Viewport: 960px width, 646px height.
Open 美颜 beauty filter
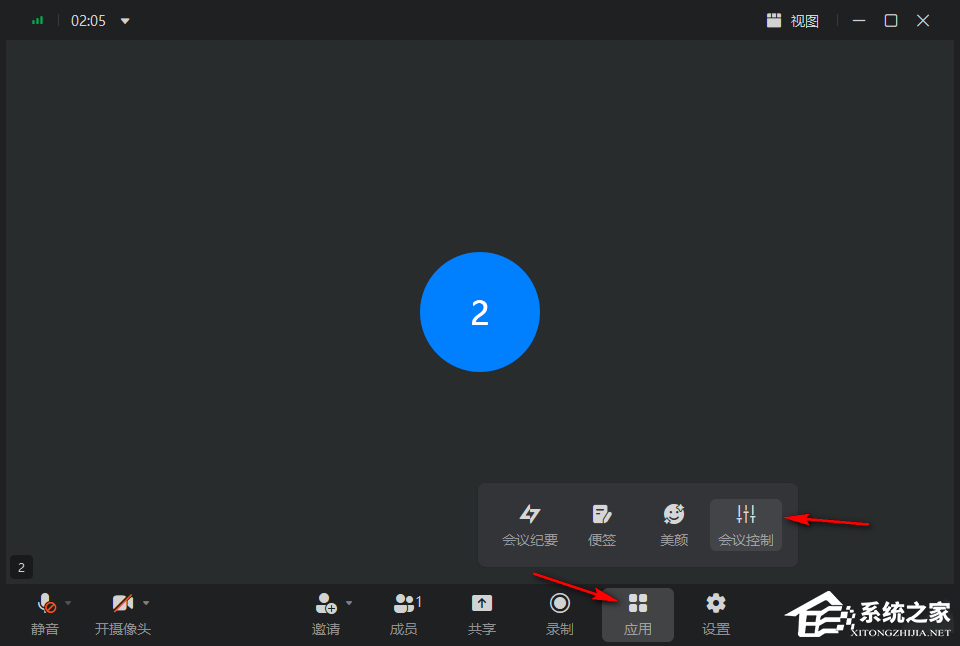tap(674, 525)
